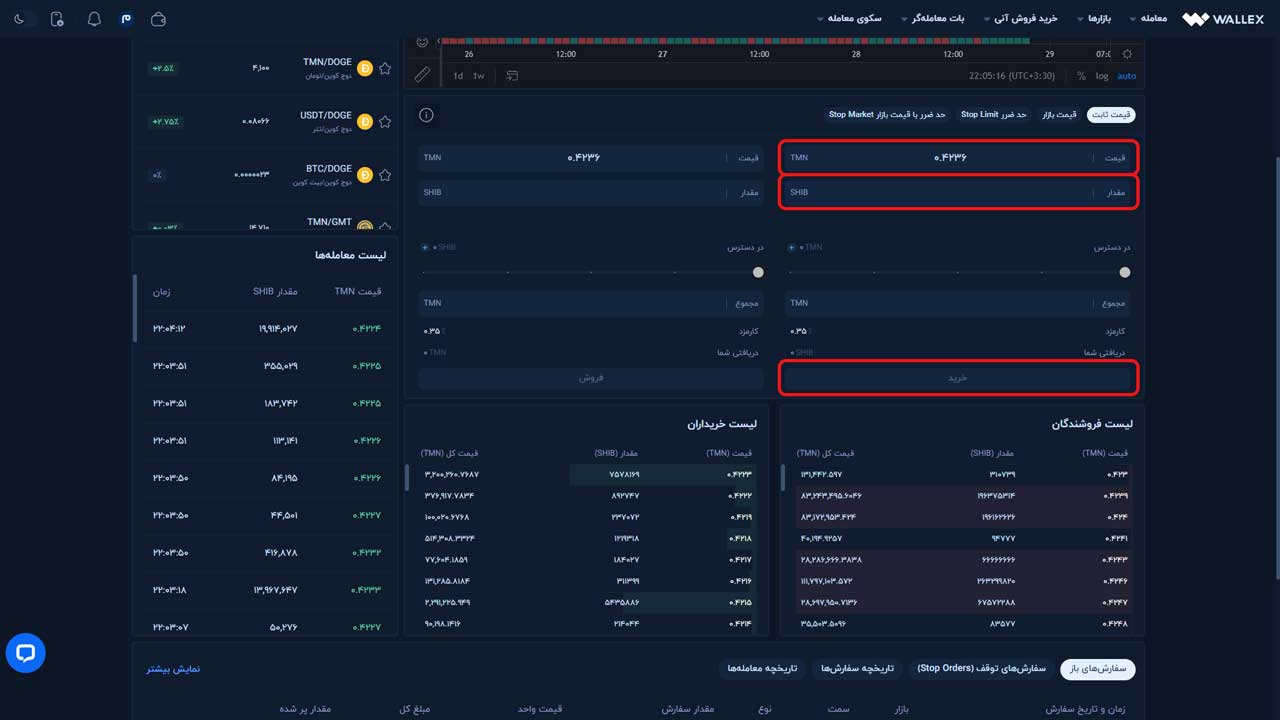Open the live chat support bubble
The width and height of the screenshot is (1280, 720).
coord(26,653)
